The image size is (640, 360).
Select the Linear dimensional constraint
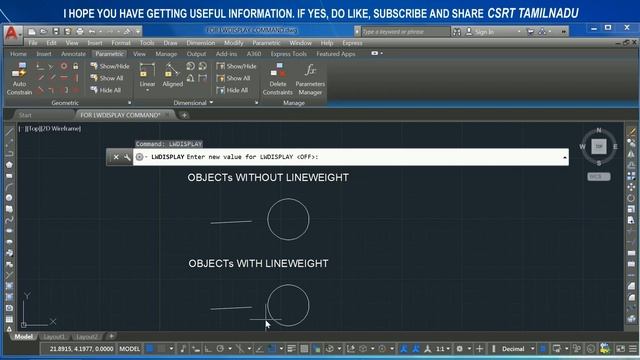click(x=147, y=75)
